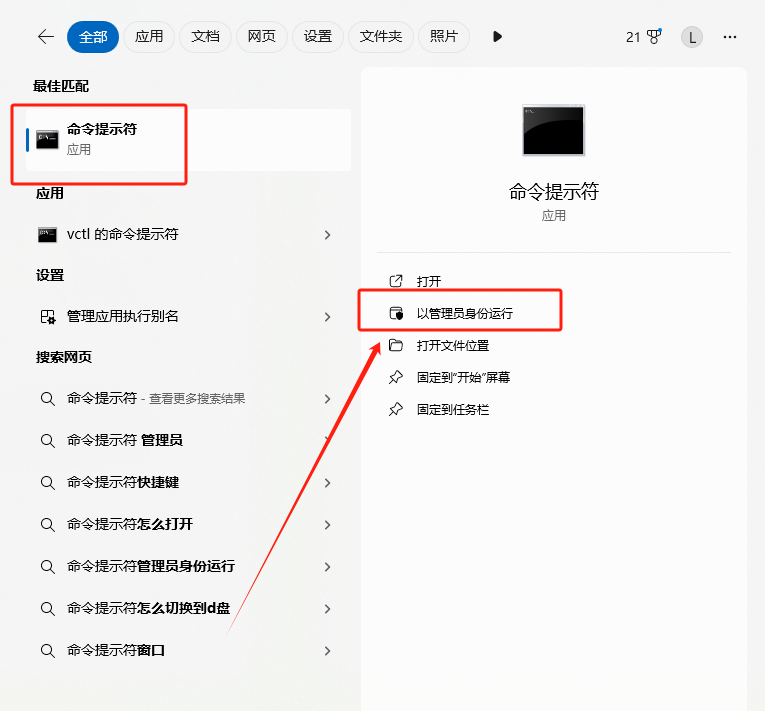
Task: Click large 命令提示符 preview thumbnail
Action: [553, 130]
